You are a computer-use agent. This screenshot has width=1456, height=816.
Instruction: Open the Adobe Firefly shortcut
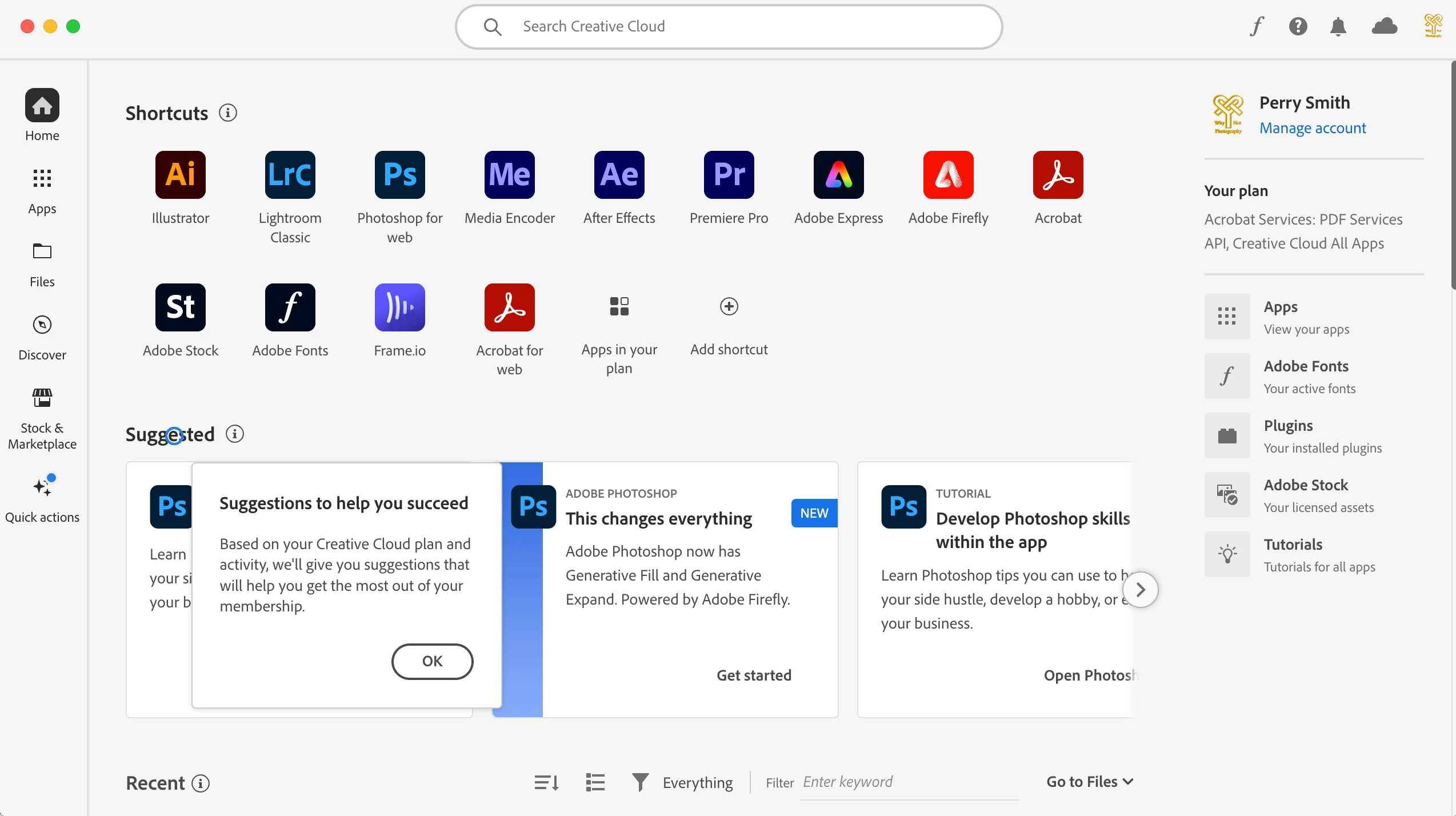pyautogui.click(x=948, y=175)
